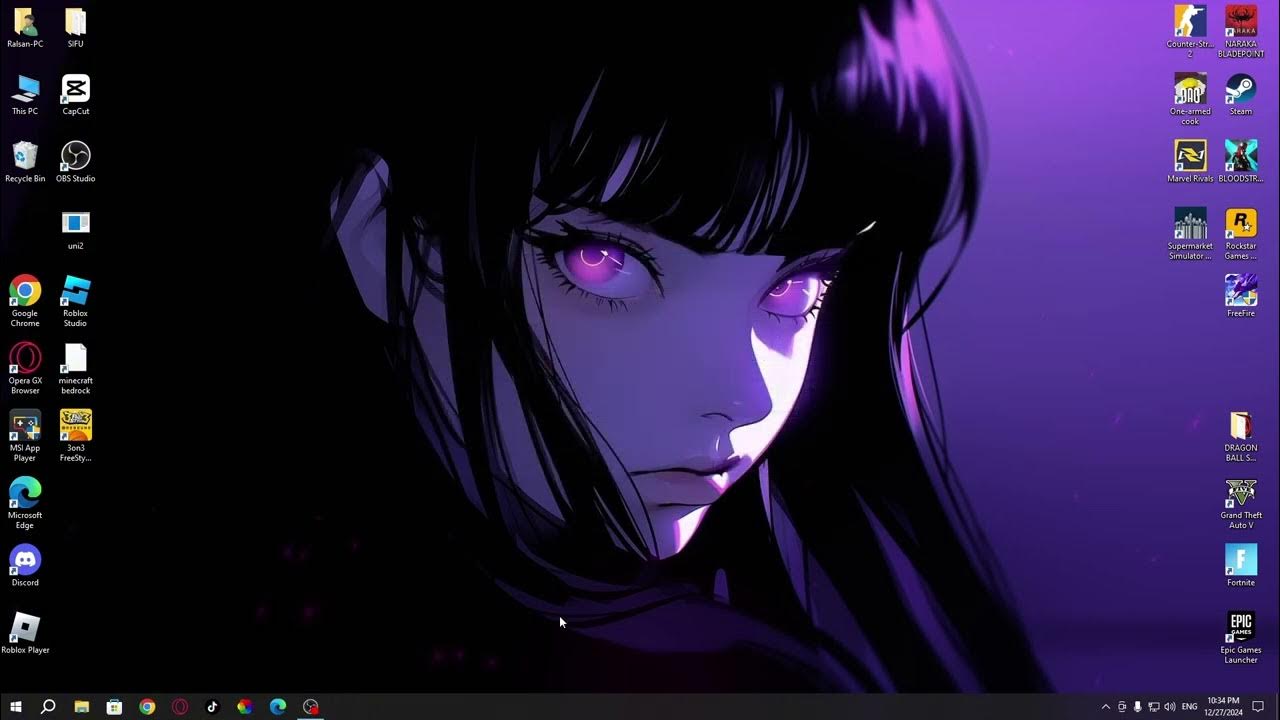The width and height of the screenshot is (1280, 720).
Task: Select the Discord desktop shortcut
Action: (25, 565)
